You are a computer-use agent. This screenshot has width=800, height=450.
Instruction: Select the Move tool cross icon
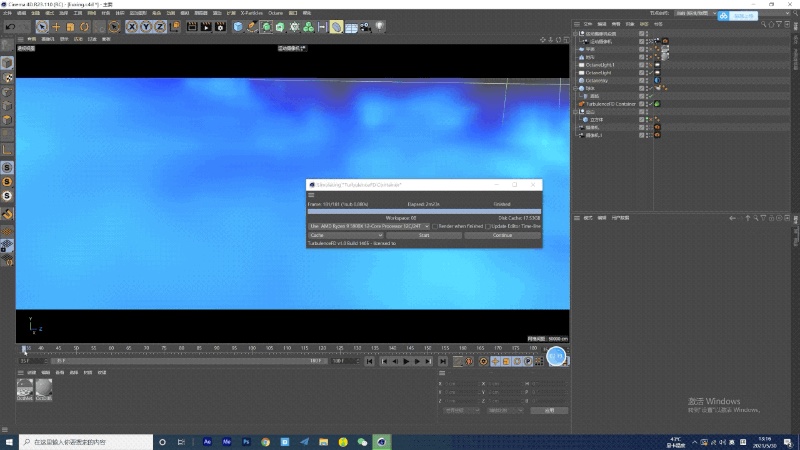click(56, 27)
